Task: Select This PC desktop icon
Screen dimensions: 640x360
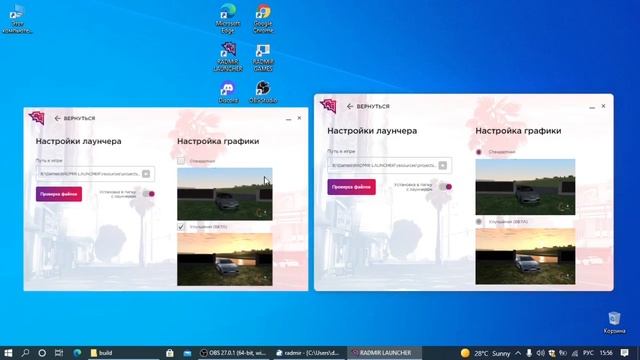Action: coord(17,19)
